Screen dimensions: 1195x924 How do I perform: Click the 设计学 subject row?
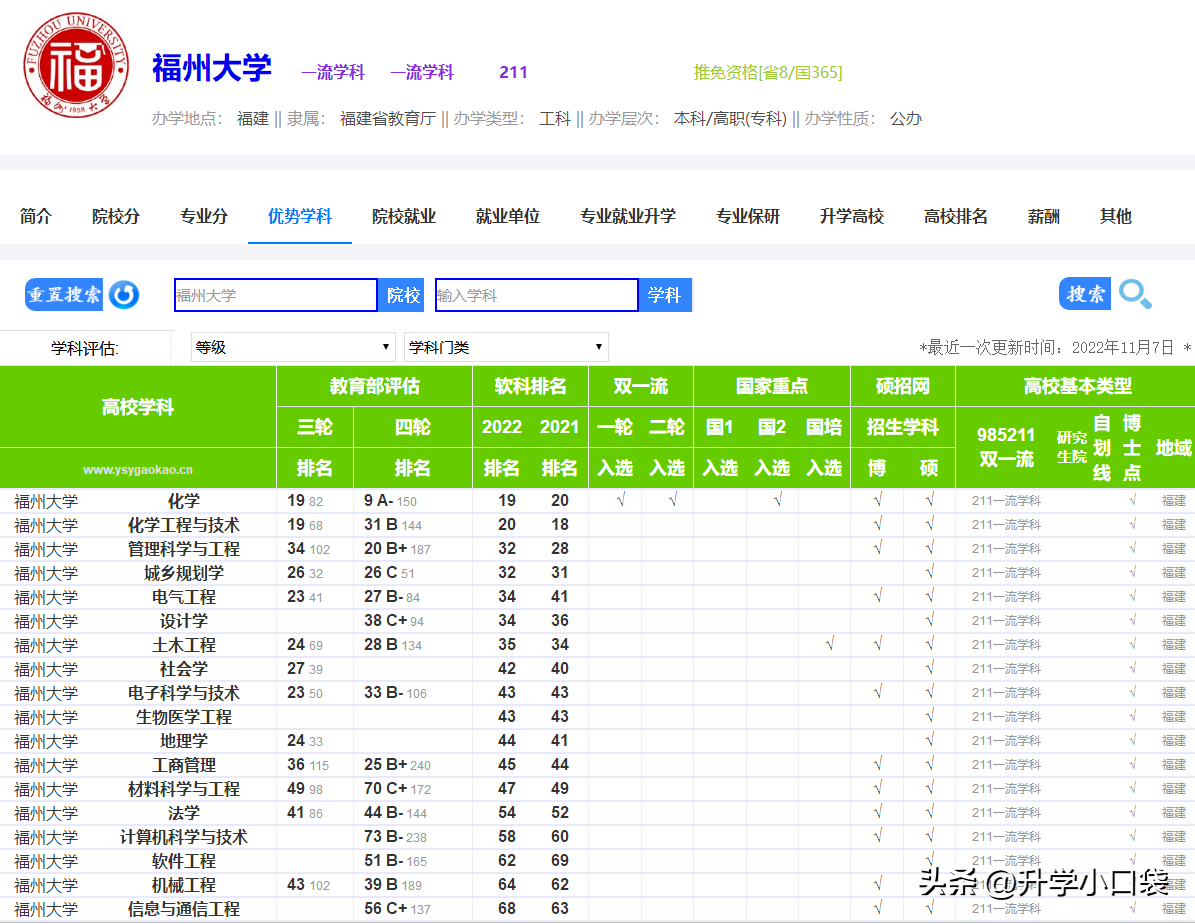(598, 621)
